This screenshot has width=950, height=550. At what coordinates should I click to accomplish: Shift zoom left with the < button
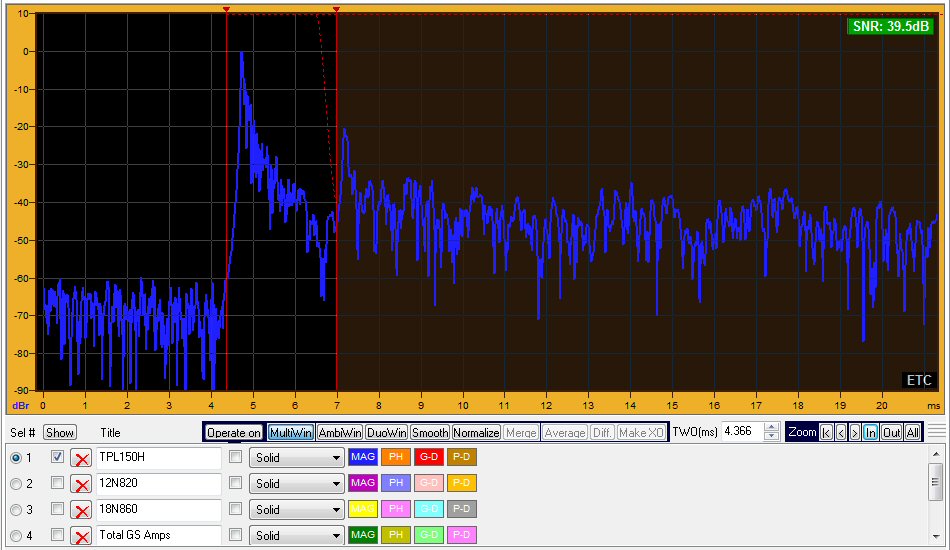(840, 432)
